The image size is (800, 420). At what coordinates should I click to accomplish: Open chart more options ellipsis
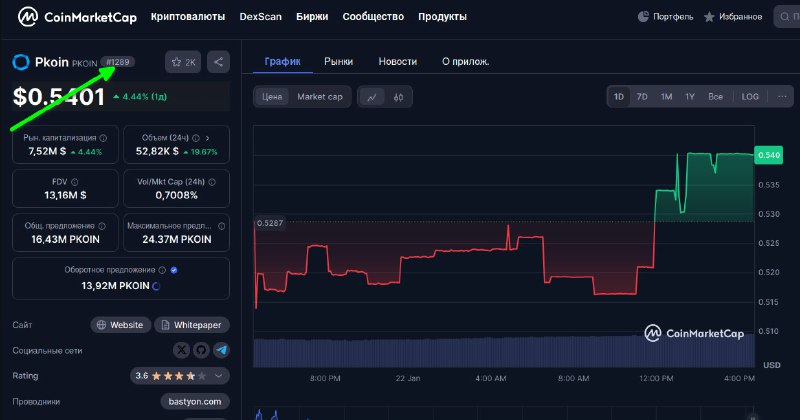(782, 97)
